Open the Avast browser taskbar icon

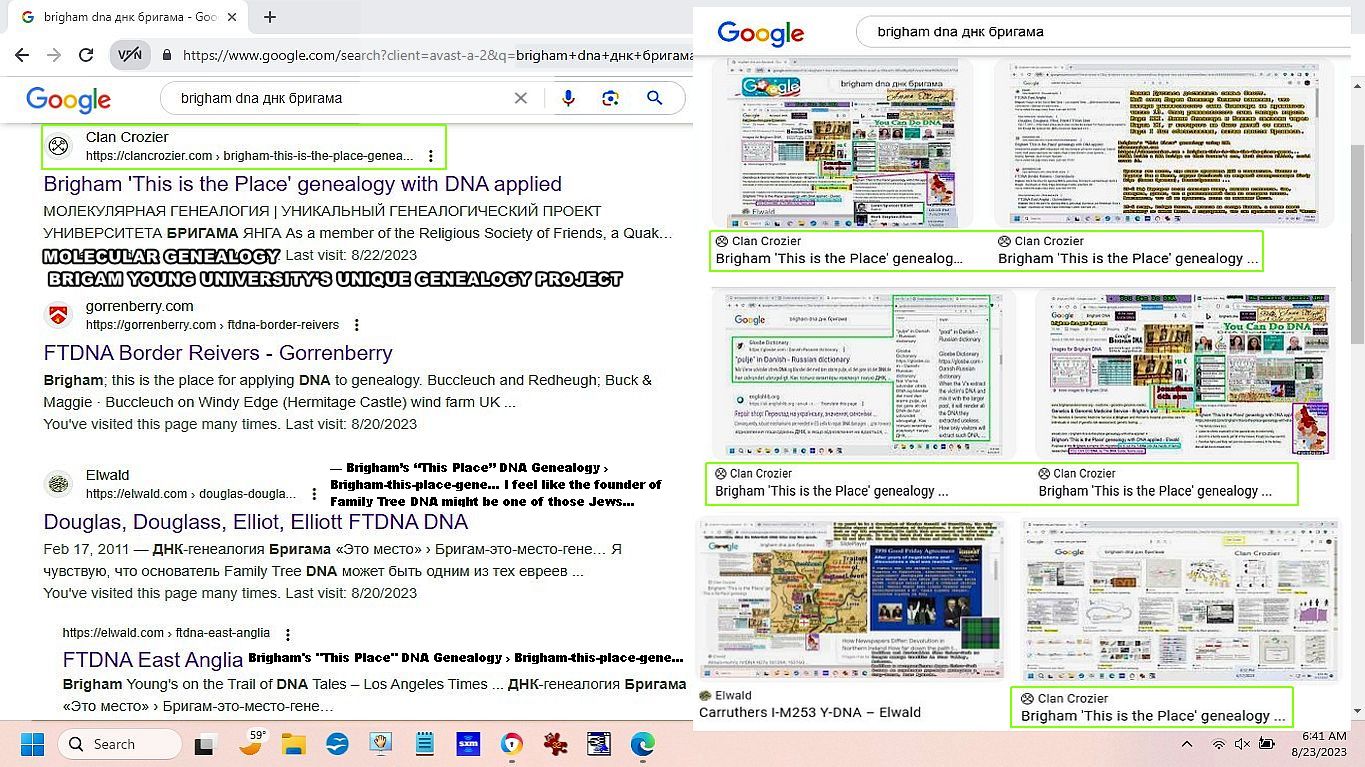coord(511,744)
